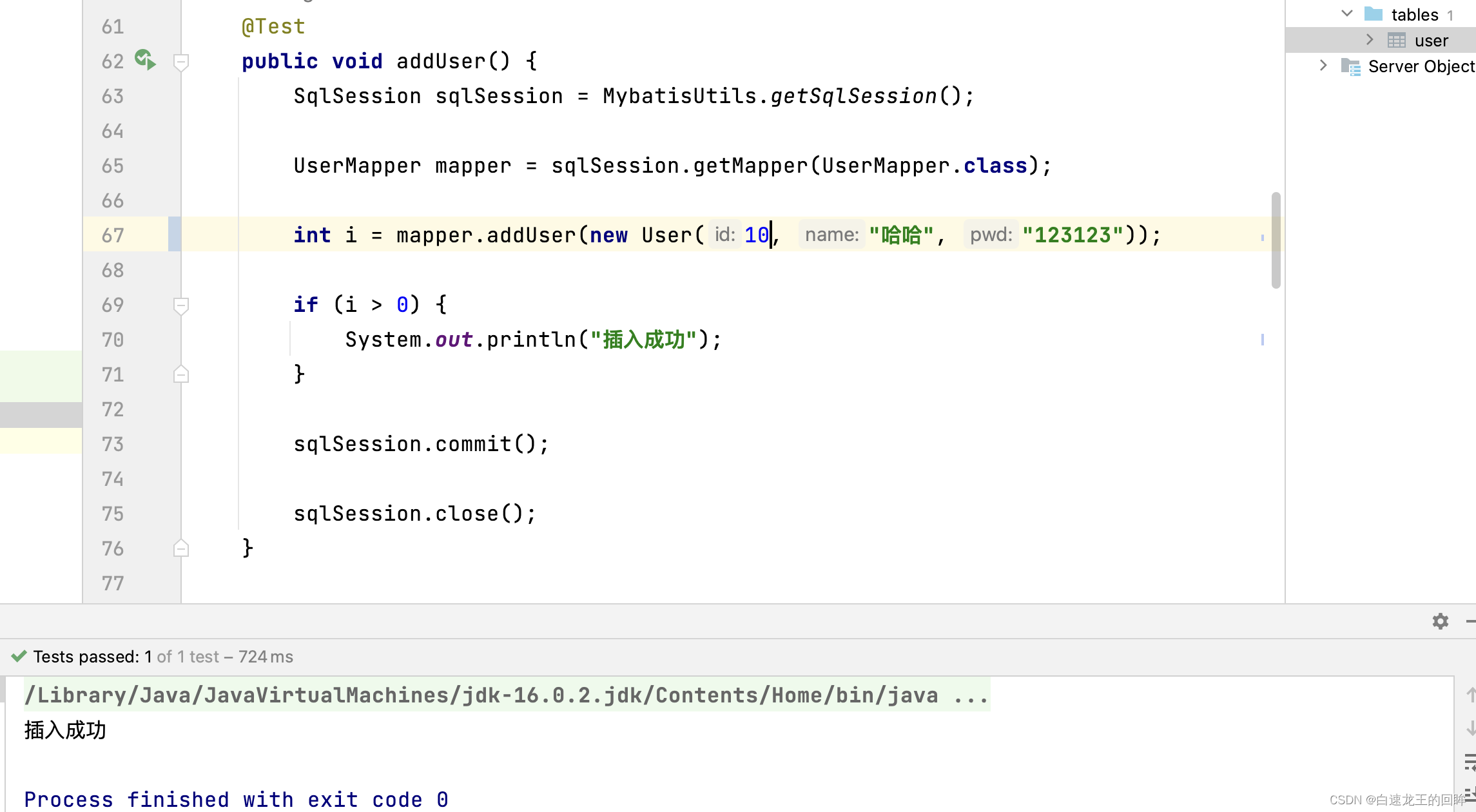Collapse the if block fold at line 69
This screenshot has width=1476, height=812.
(x=181, y=304)
